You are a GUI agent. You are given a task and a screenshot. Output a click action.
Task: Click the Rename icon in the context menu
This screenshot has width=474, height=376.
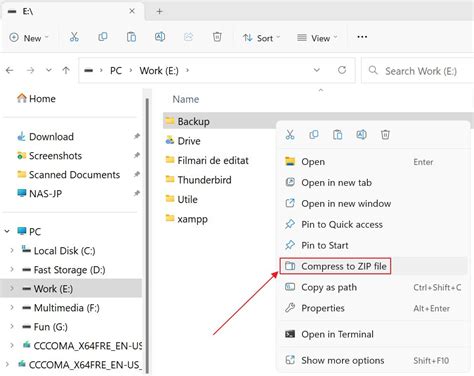pos(362,135)
